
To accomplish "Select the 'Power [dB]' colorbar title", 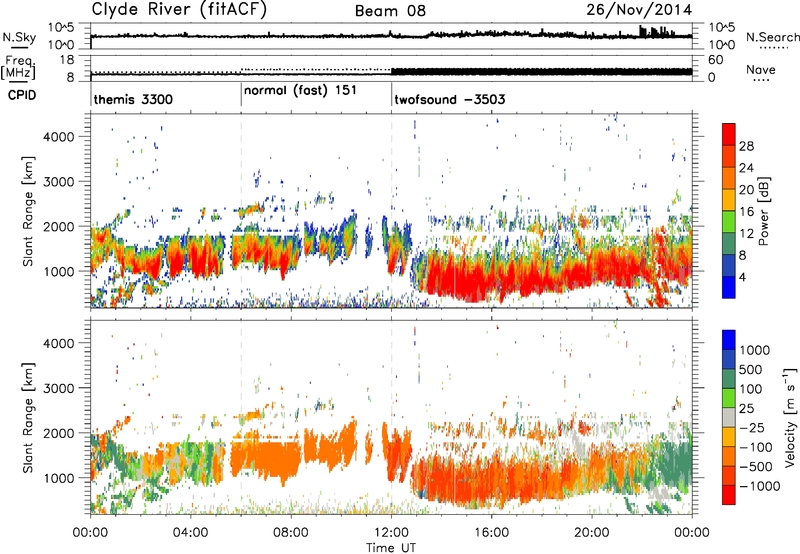I will click(x=763, y=211).
